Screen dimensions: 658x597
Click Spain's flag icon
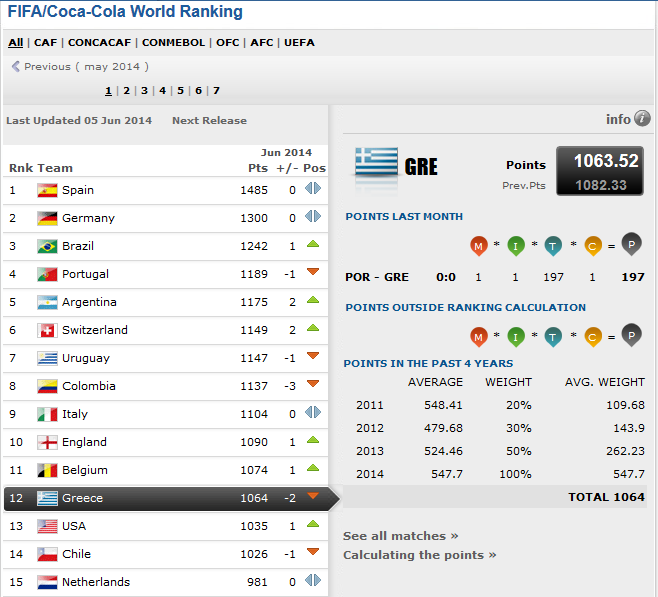coord(47,190)
